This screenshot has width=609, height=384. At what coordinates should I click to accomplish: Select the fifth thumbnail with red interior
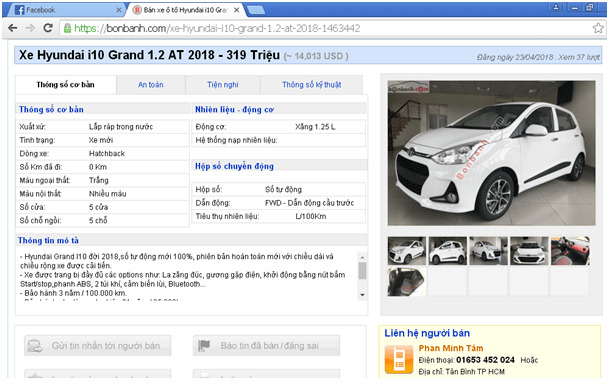pos(570,251)
